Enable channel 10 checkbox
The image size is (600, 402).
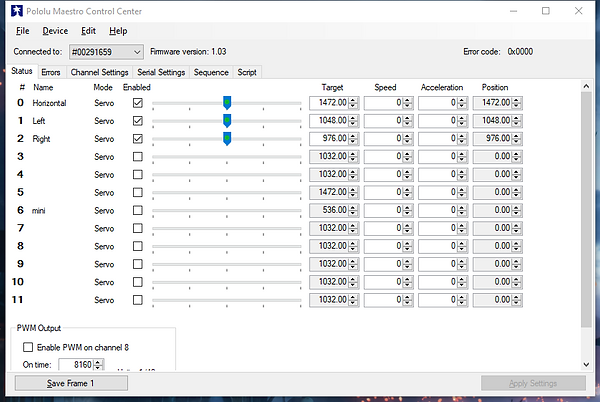coord(138,282)
